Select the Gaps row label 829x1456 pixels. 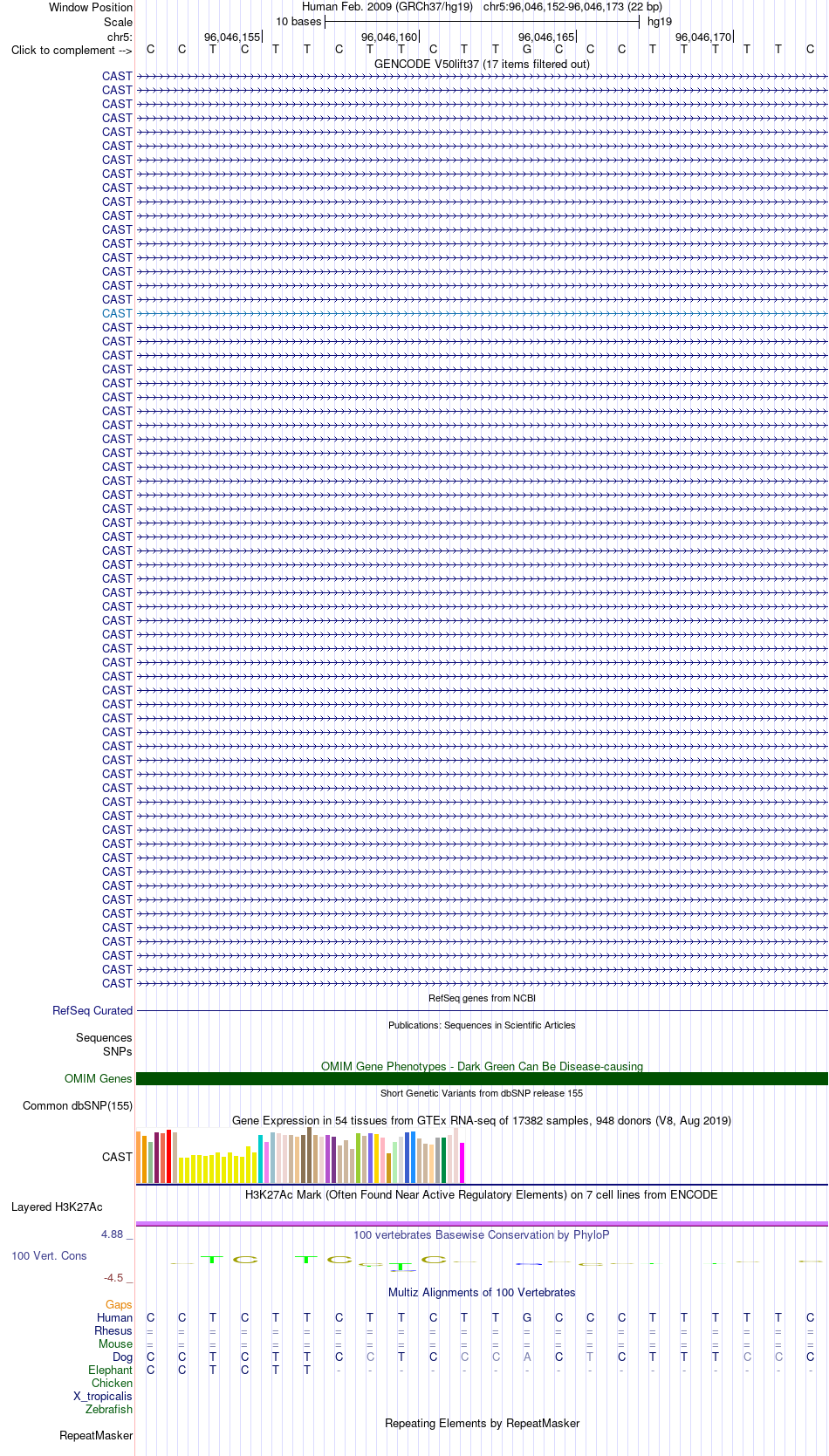[x=119, y=1304]
